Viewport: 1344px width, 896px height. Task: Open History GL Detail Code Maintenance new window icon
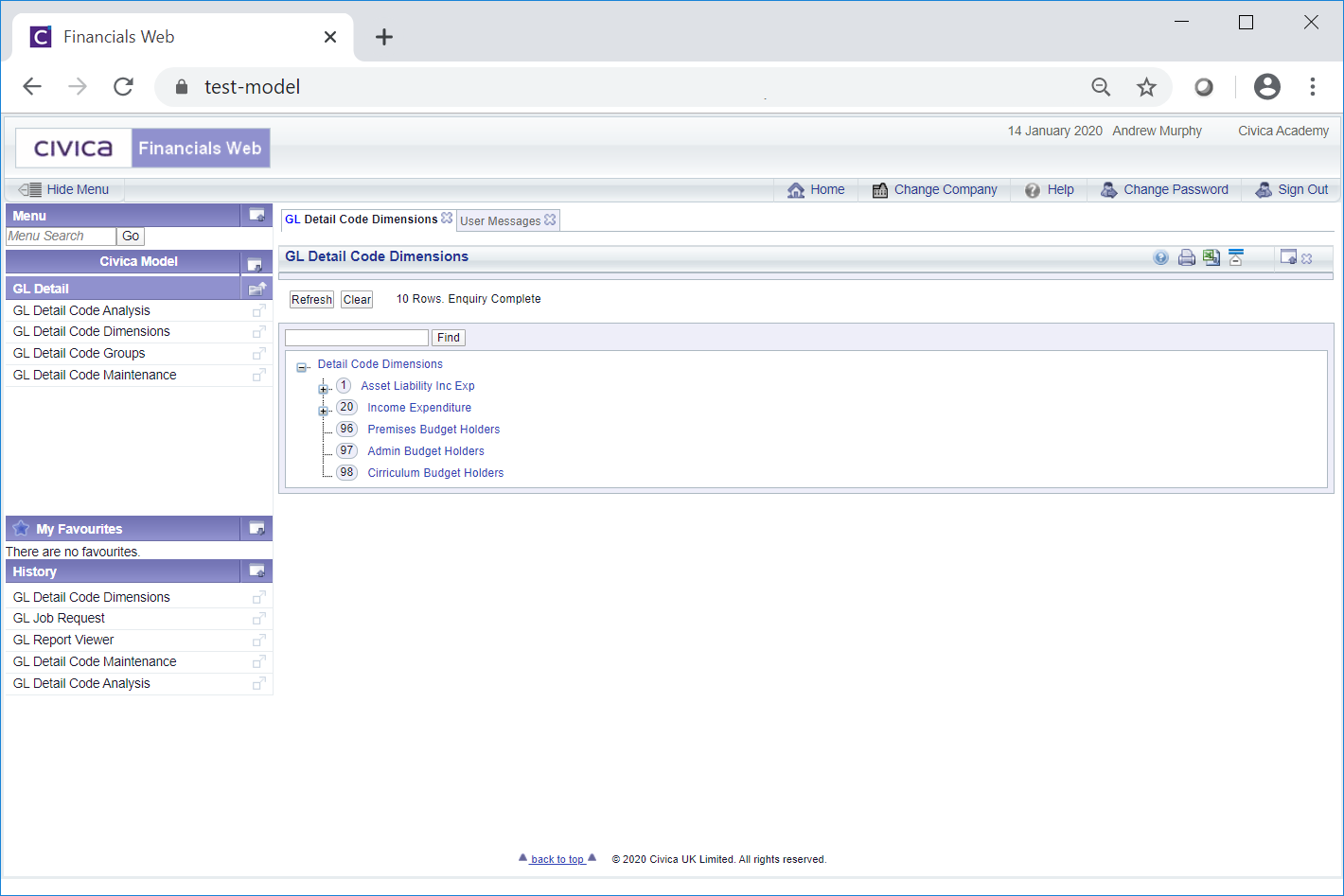258,662
